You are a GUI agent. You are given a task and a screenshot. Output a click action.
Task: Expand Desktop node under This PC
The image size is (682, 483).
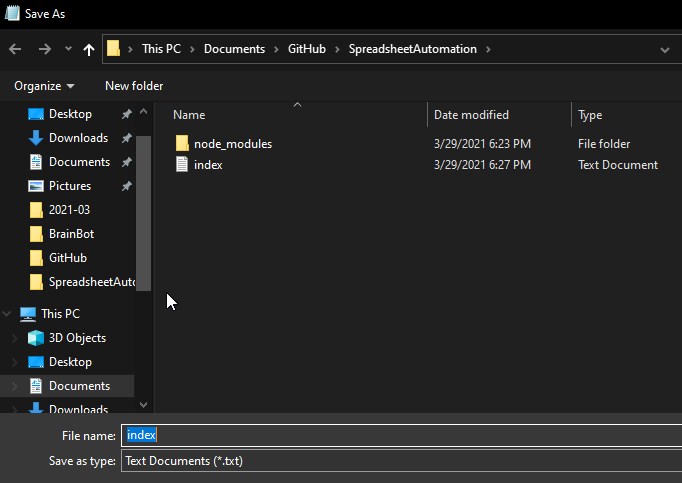click(14, 362)
